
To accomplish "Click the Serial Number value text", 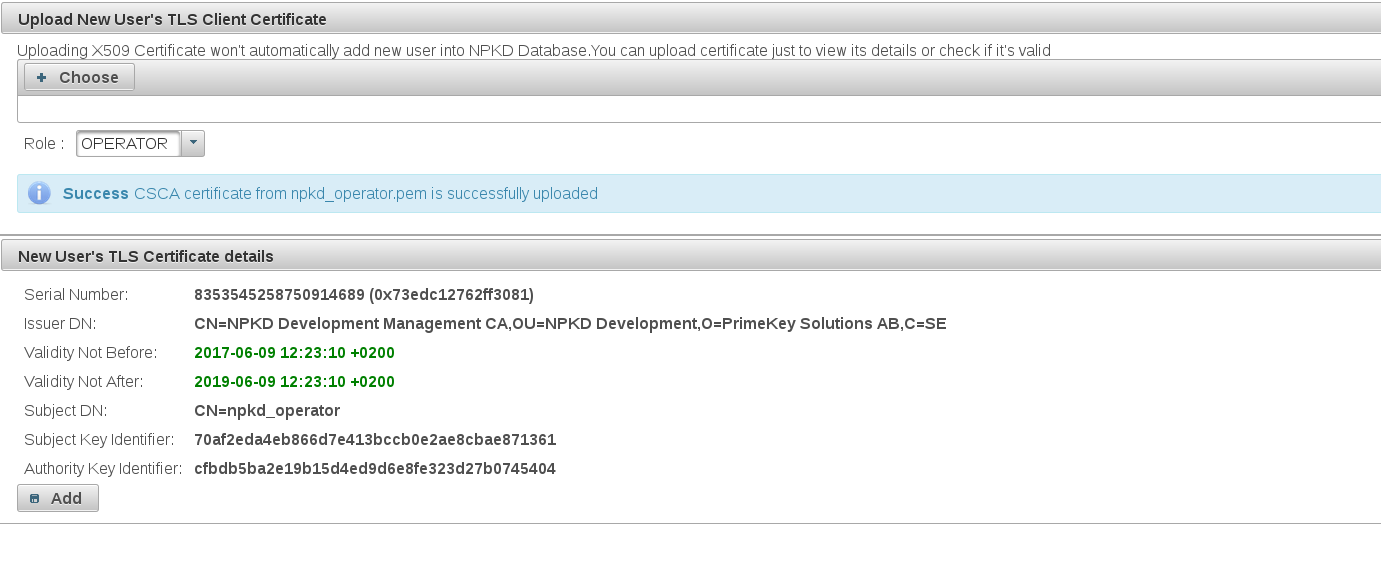I will pos(364,295).
